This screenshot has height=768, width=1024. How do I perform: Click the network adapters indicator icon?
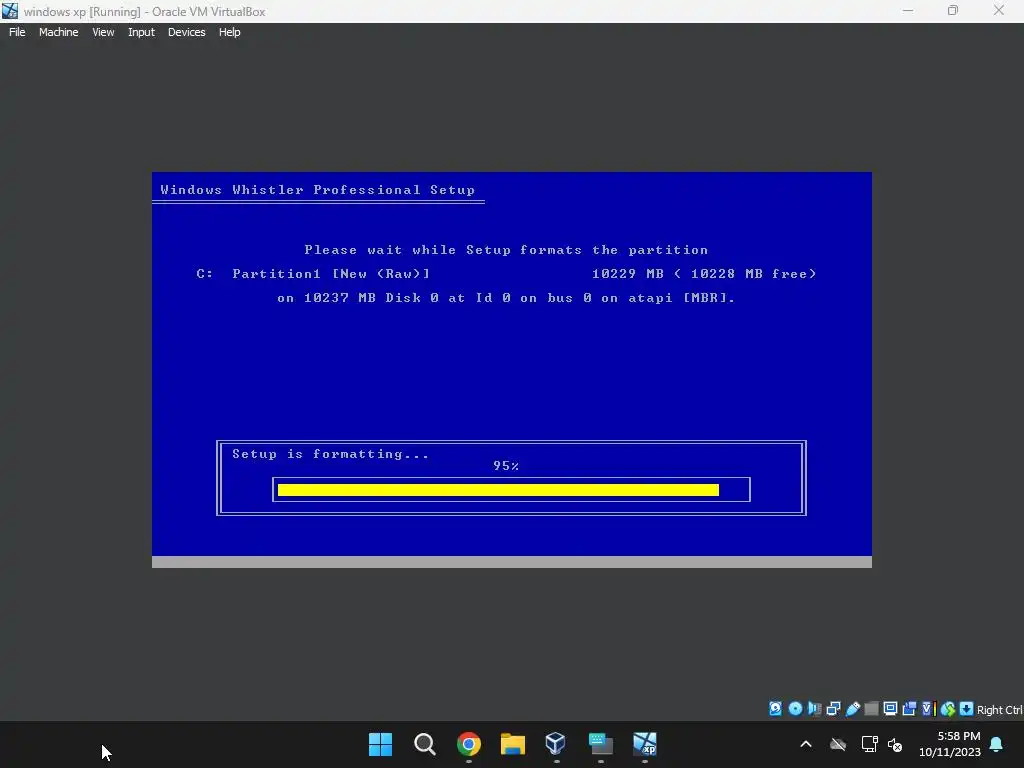[833, 709]
